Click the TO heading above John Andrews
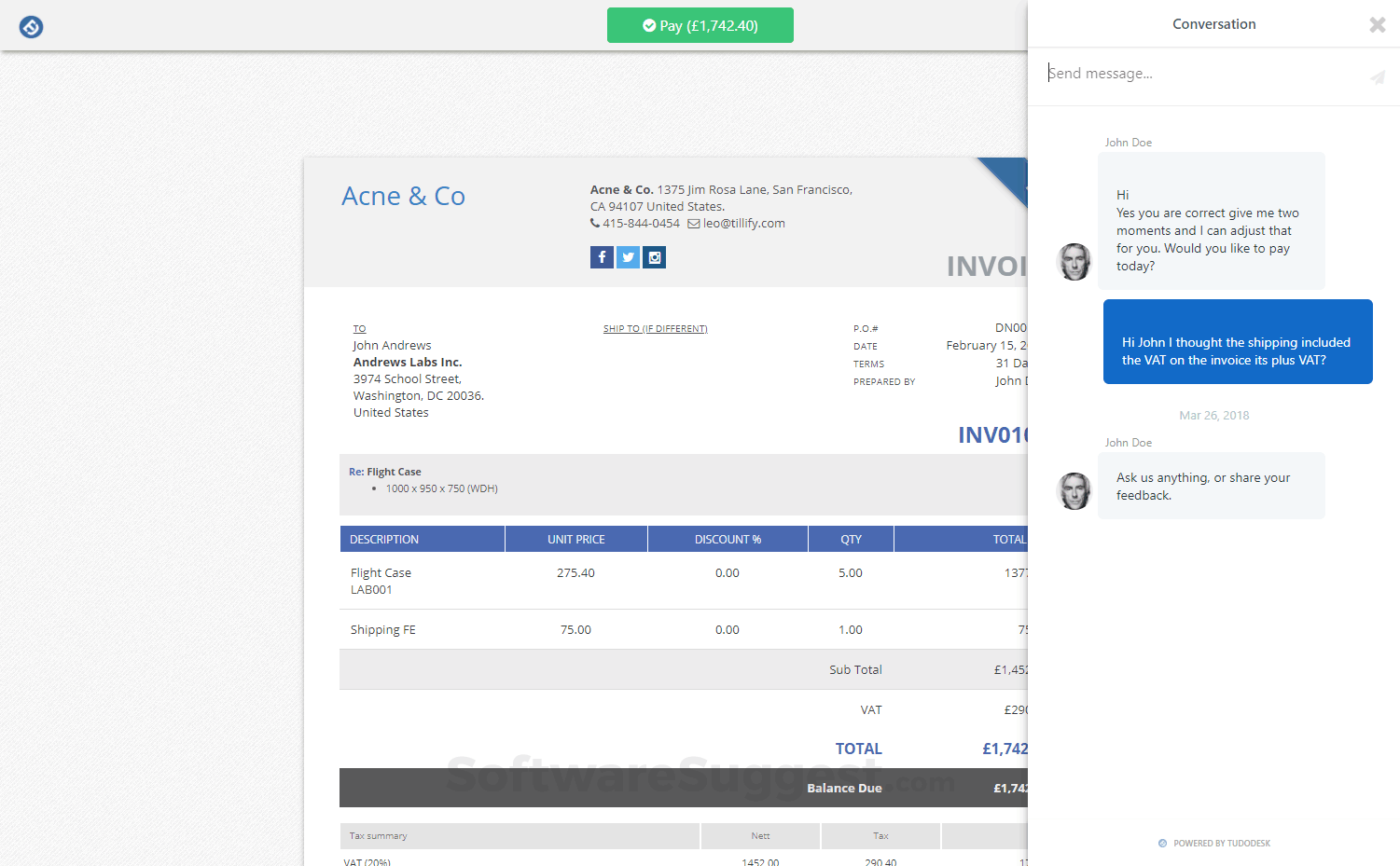Viewport: 1400px width, 866px height. click(x=360, y=329)
